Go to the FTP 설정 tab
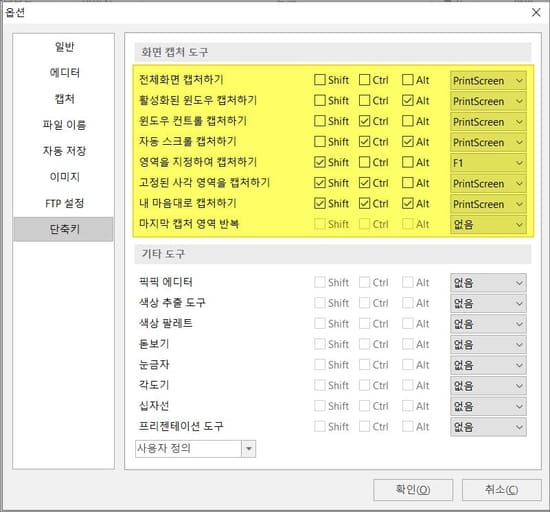This screenshot has width=550, height=512. pos(64,203)
